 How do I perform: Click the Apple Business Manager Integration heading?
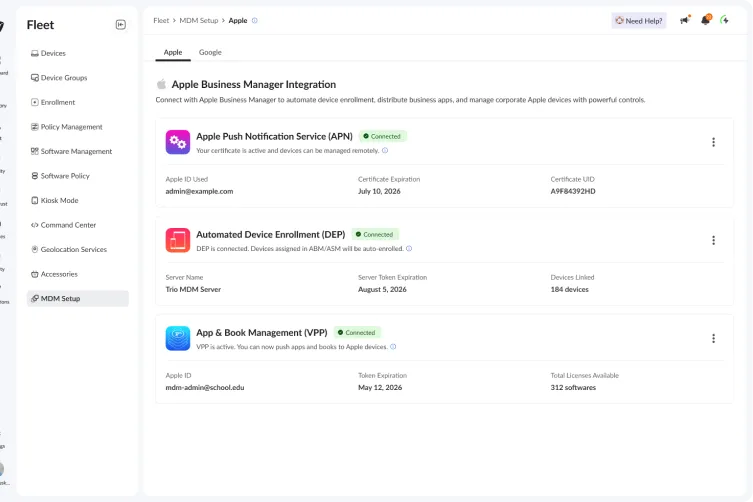coord(254,85)
